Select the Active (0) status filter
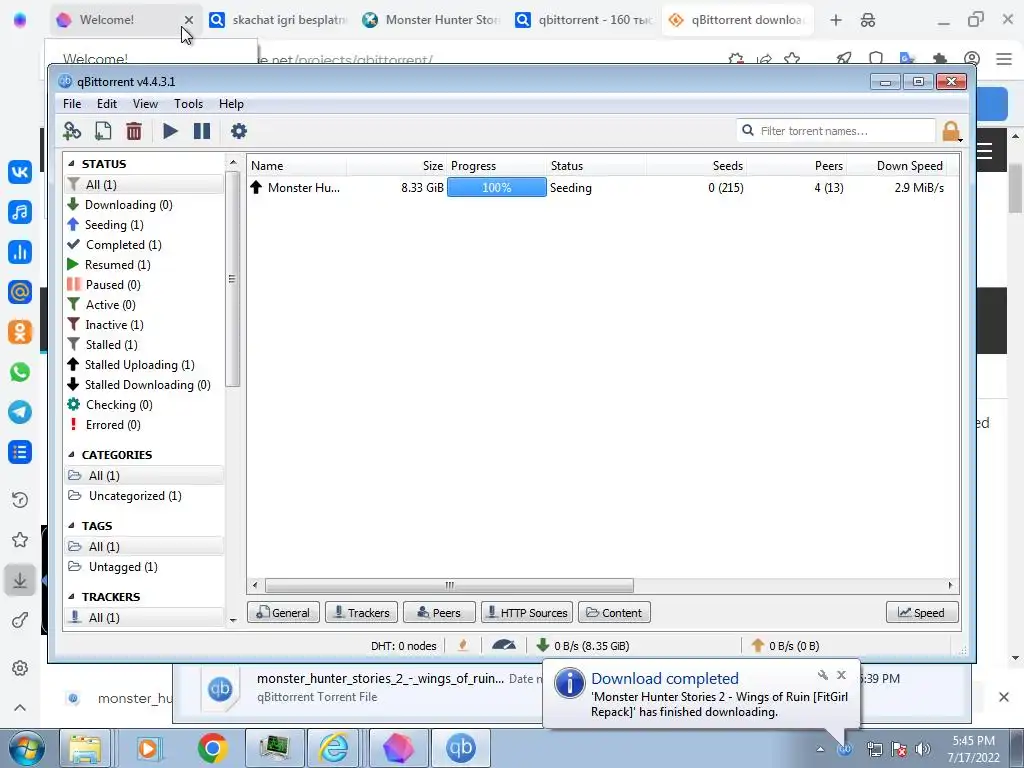The width and height of the screenshot is (1024, 768). (x=144, y=305)
